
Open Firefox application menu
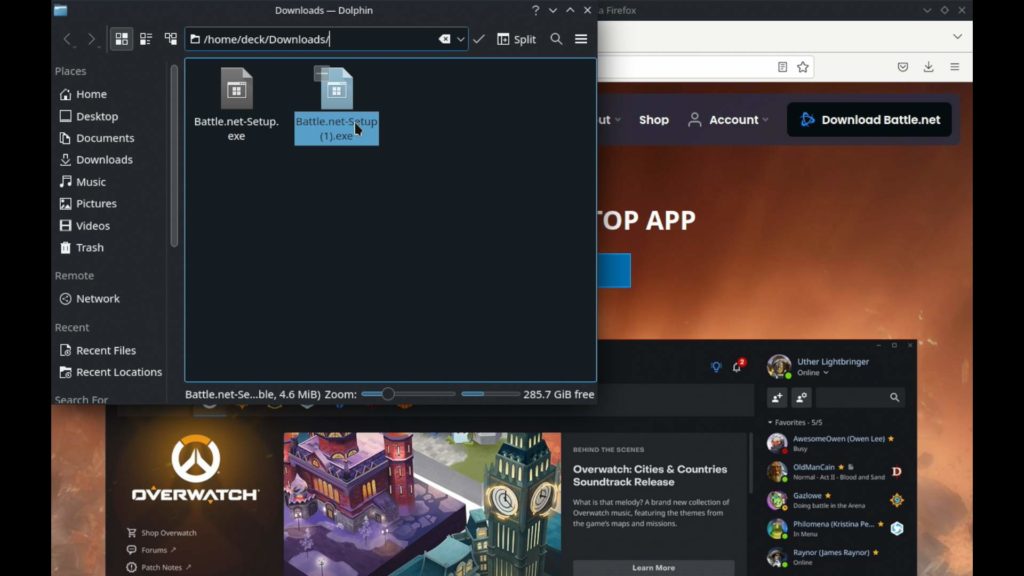tap(954, 67)
